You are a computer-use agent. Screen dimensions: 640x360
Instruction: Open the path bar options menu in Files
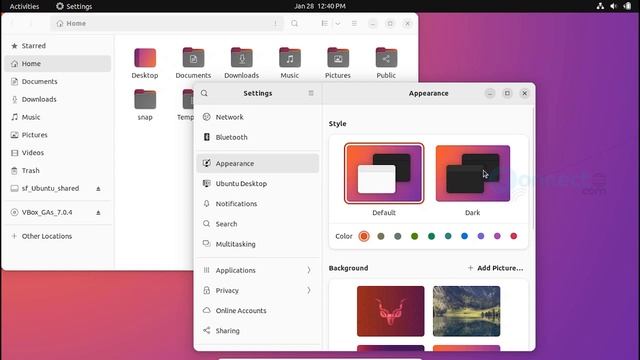point(276,24)
